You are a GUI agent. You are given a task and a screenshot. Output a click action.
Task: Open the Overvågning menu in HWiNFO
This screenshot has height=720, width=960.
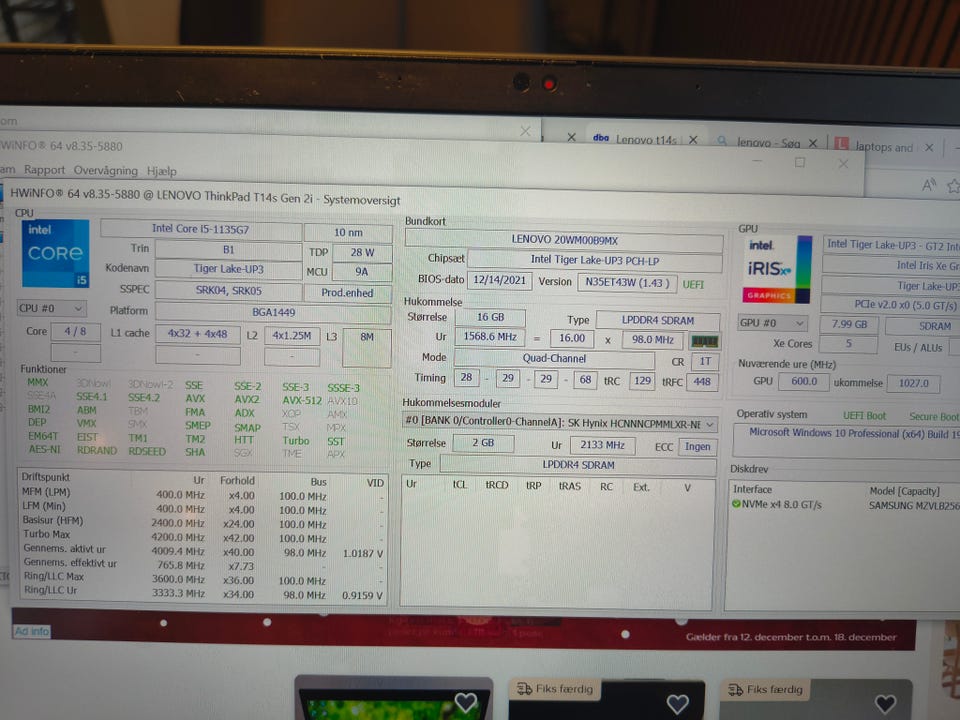click(105, 170)
